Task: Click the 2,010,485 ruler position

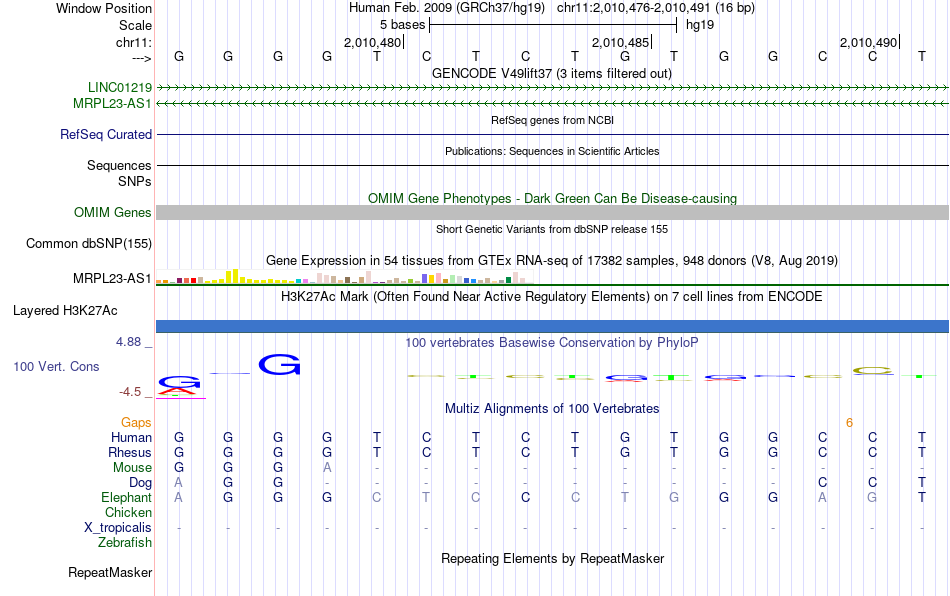Action: pos(620,42)
